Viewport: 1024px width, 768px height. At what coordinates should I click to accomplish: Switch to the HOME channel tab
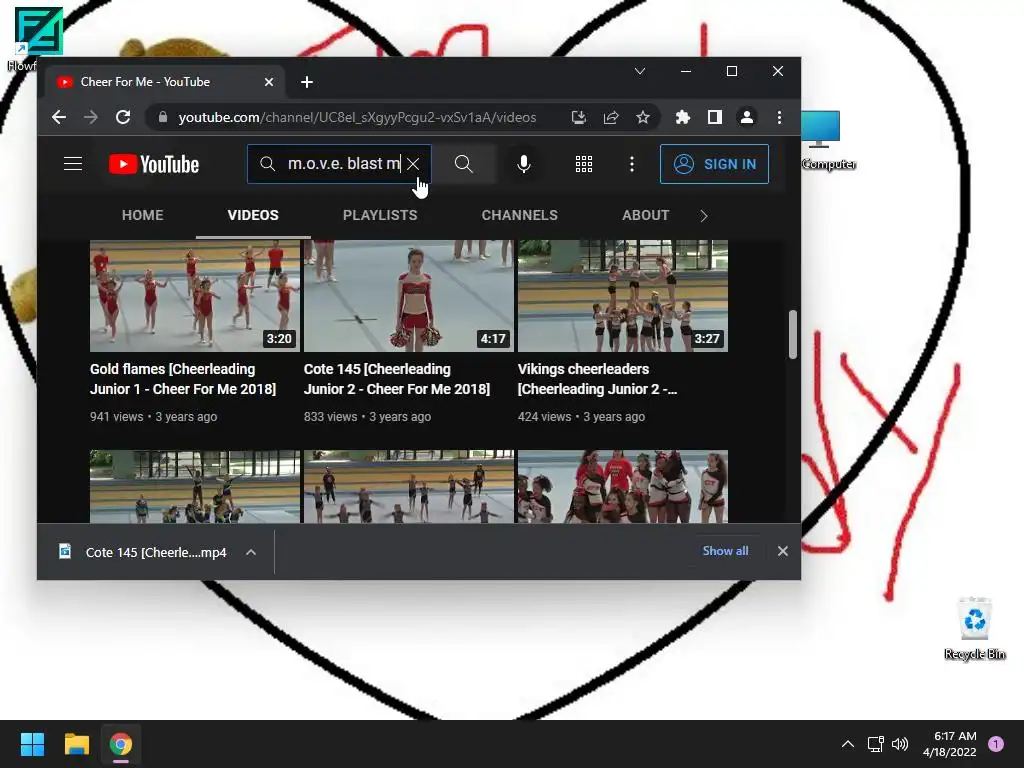tap(142, 216)
